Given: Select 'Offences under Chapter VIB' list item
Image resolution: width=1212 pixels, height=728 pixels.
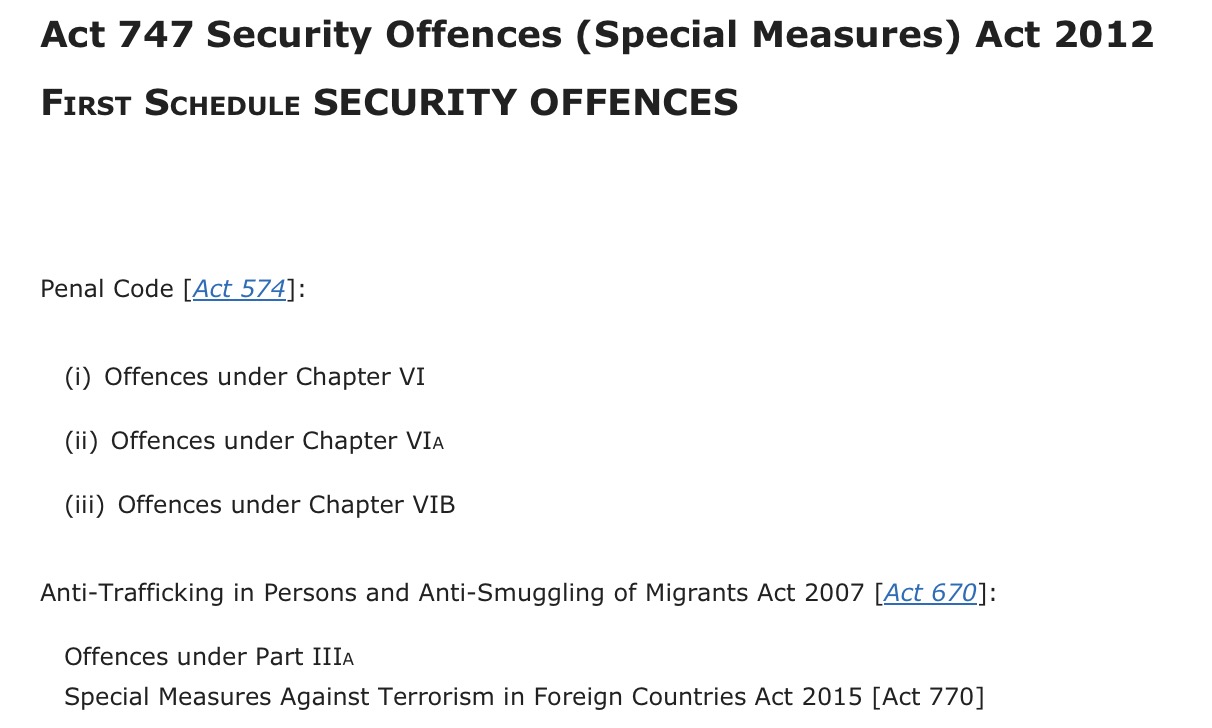Looking at the screenshot, I should pyautogui.click(x=287, y=505).
